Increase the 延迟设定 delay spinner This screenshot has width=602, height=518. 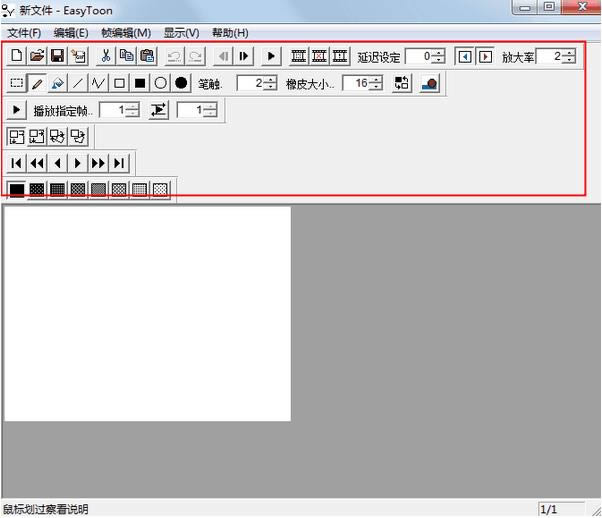[438, 53]
